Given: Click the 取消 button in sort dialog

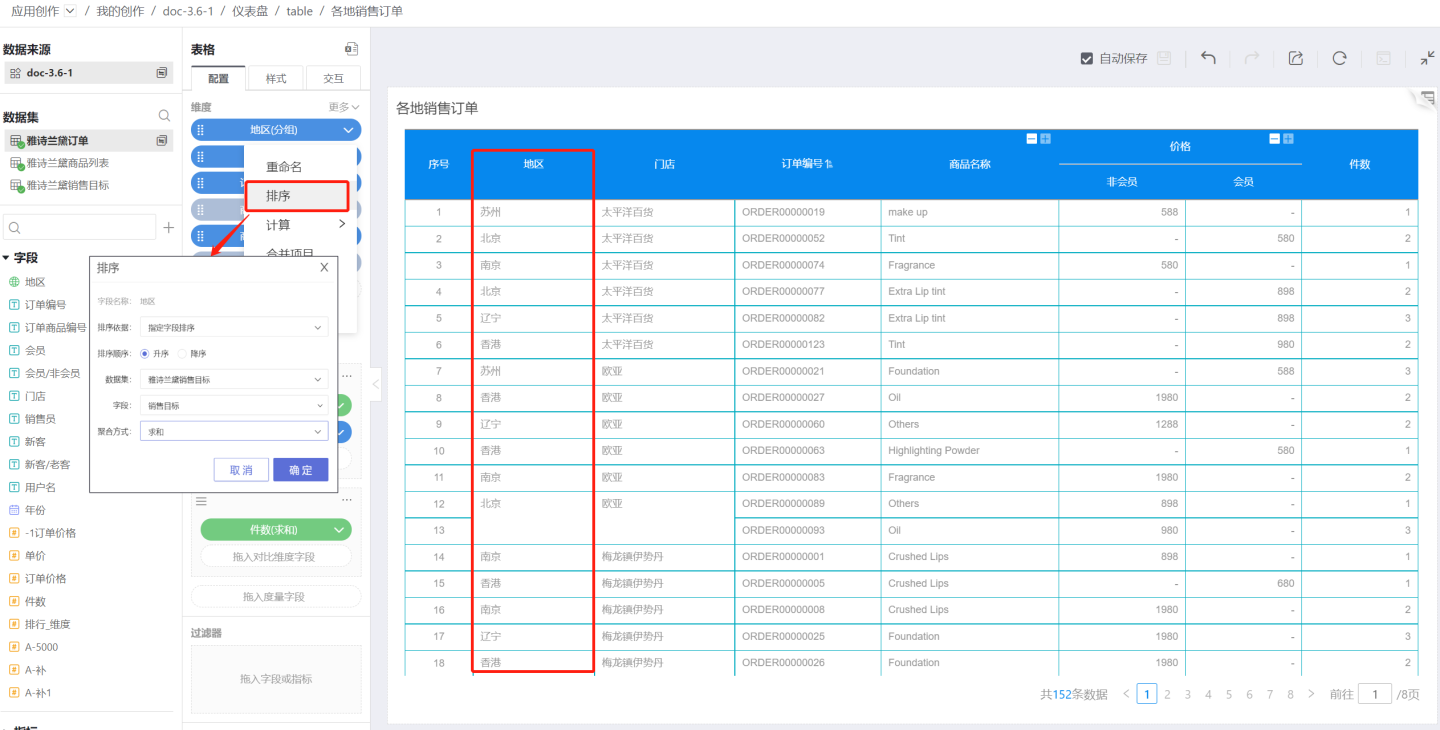Looking at the screenshot, I should coord(241,470).
